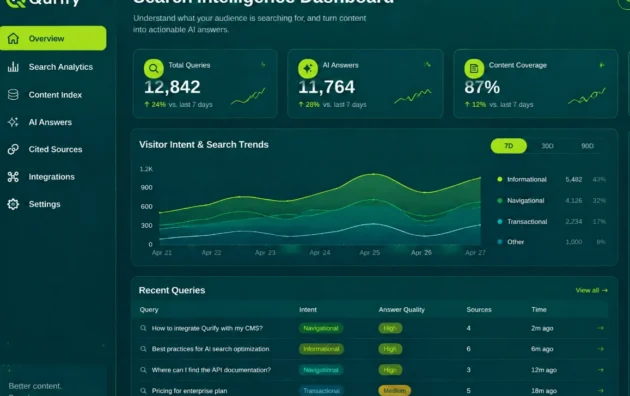Click search icon beside 'How to integrate Qurify' query
Screen dimensions: 630x396
[x=143, y=328]
